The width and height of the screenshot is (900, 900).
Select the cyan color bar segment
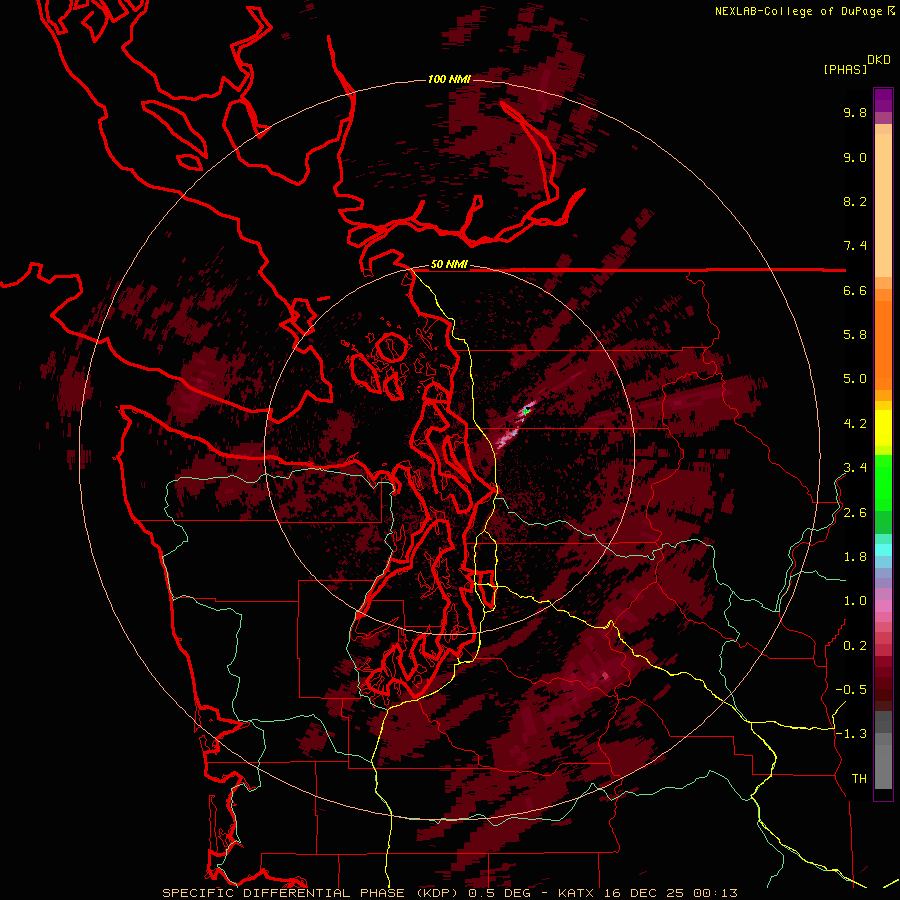point(883,549)
